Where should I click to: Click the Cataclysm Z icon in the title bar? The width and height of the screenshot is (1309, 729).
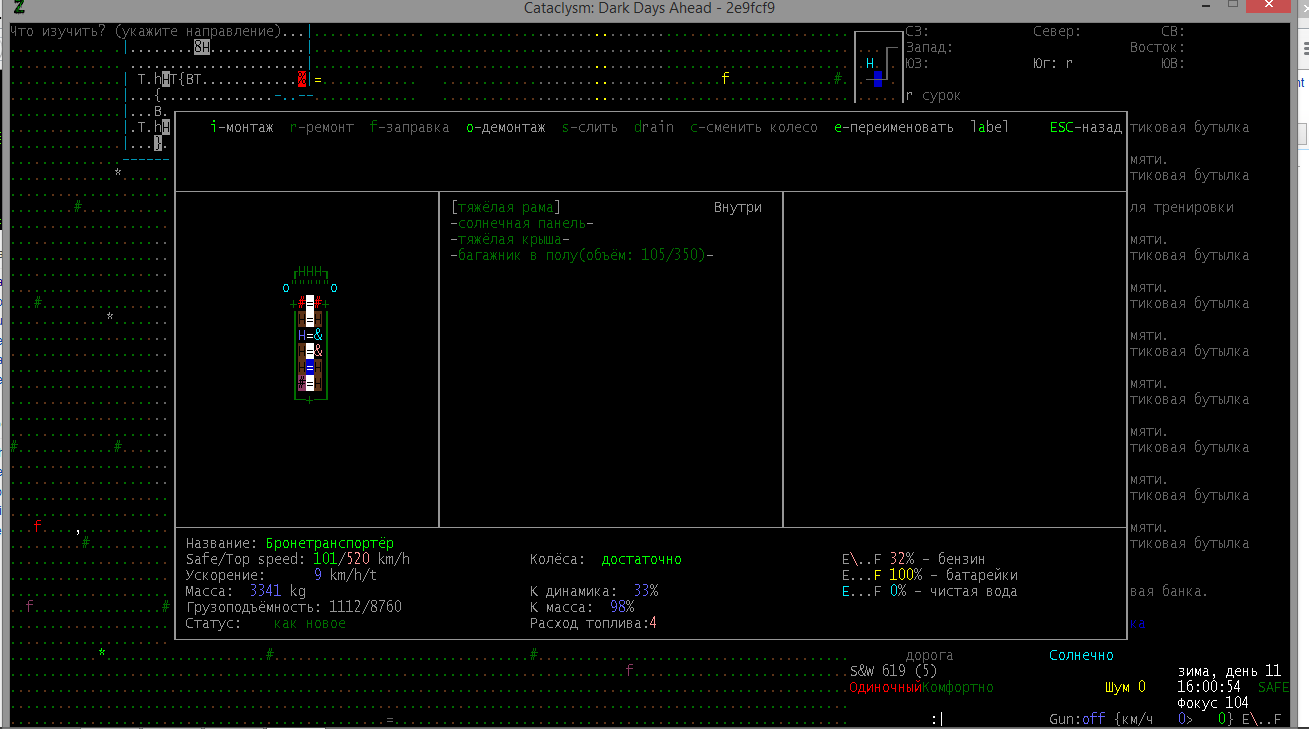pyautogui.click(x=19, y=8)
